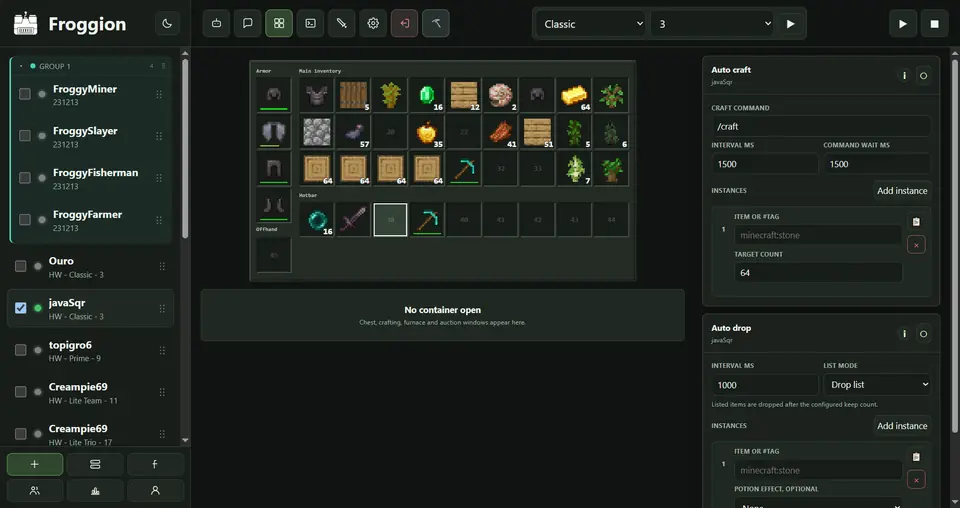960x508 pixels.
Task: Open the pickaxe mining panel
Action: click(436, 23)
